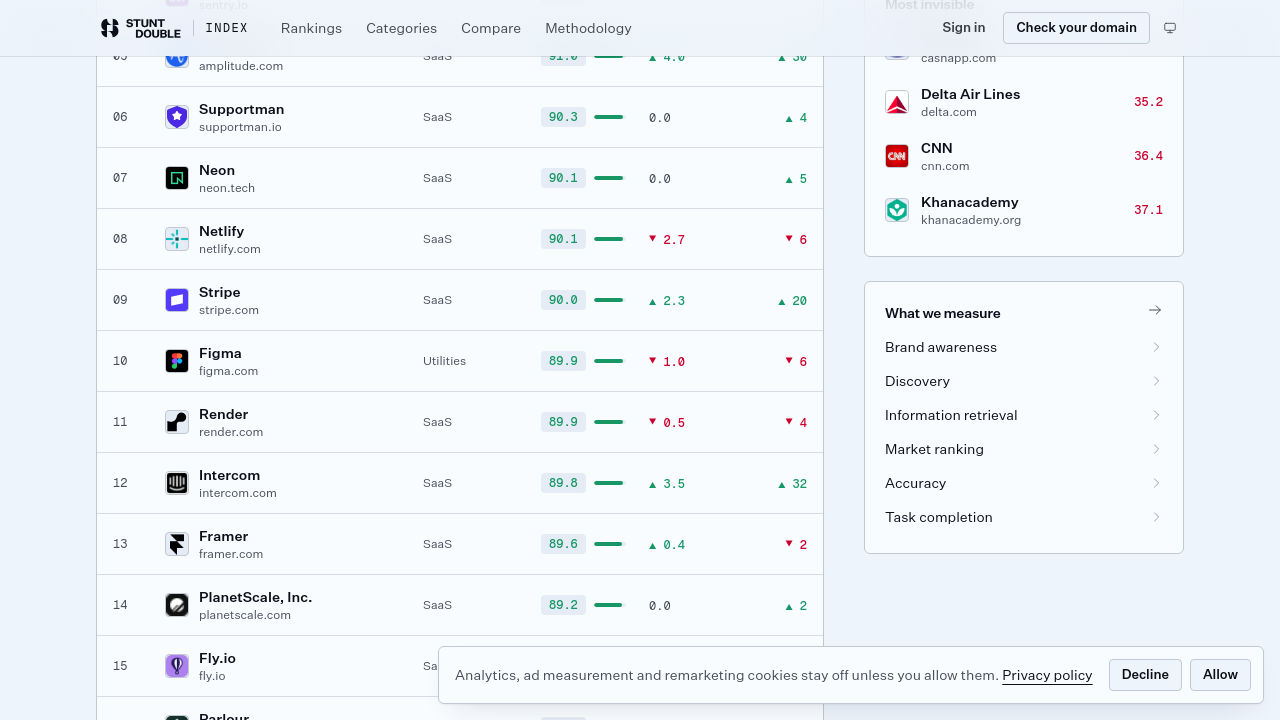Click Render's 89.9 score badge
Screen dimensions: 1280x720
[563, 422]
